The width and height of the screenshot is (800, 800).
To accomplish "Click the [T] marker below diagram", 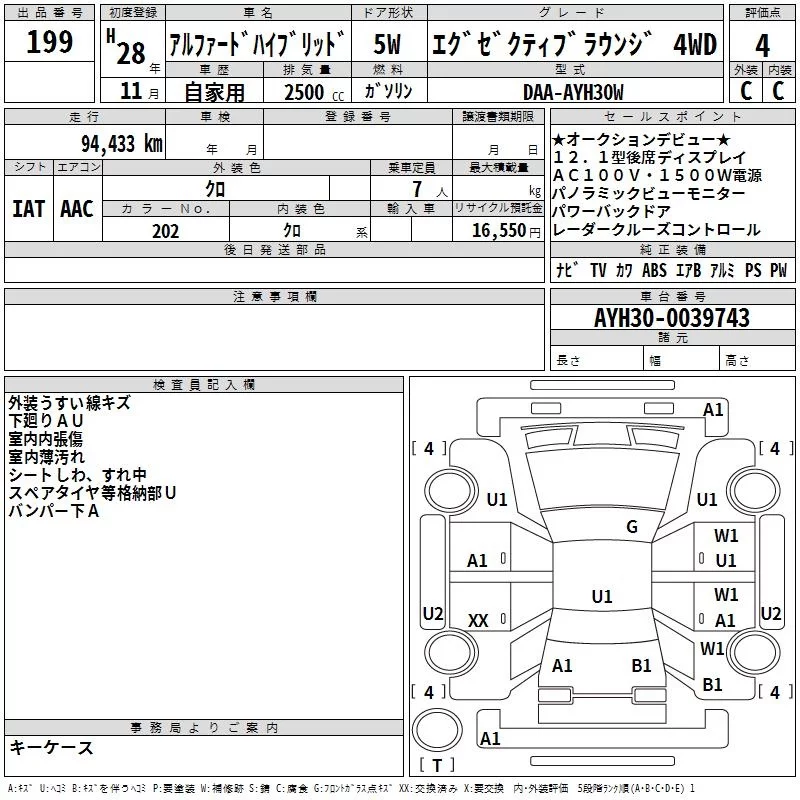I will click(x=436, y=766).
